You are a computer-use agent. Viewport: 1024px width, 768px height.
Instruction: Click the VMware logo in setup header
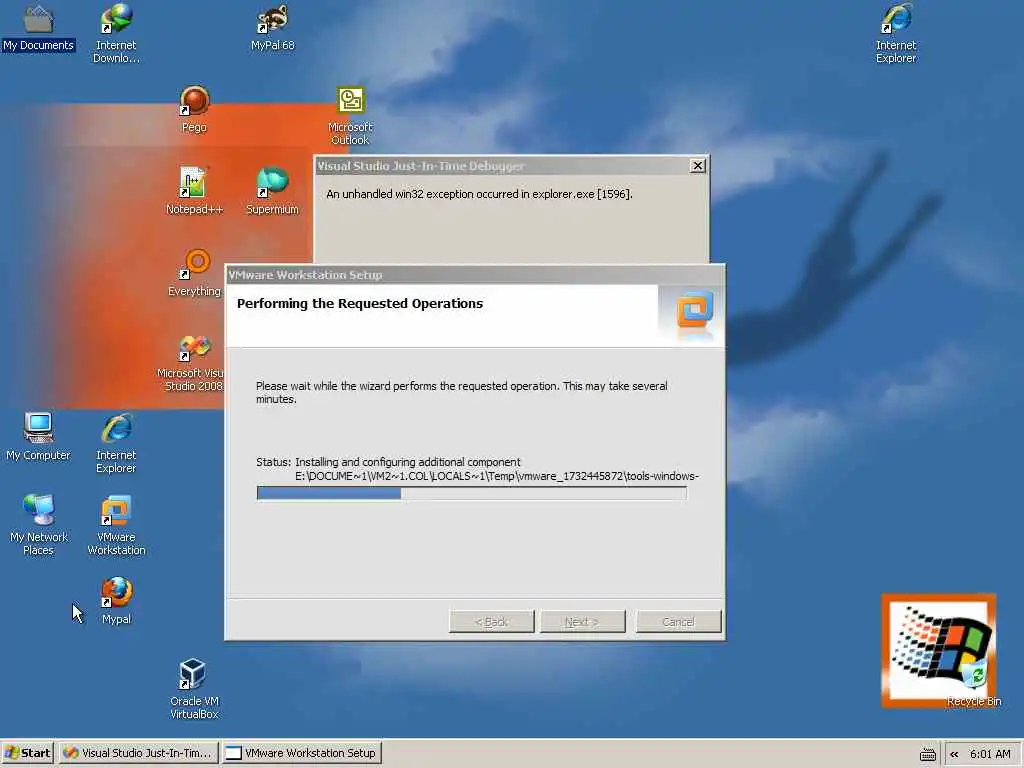tap(695, 313)
